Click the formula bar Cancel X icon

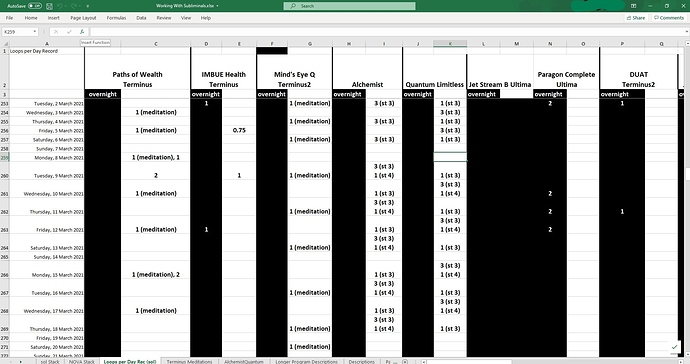point(56,32)
